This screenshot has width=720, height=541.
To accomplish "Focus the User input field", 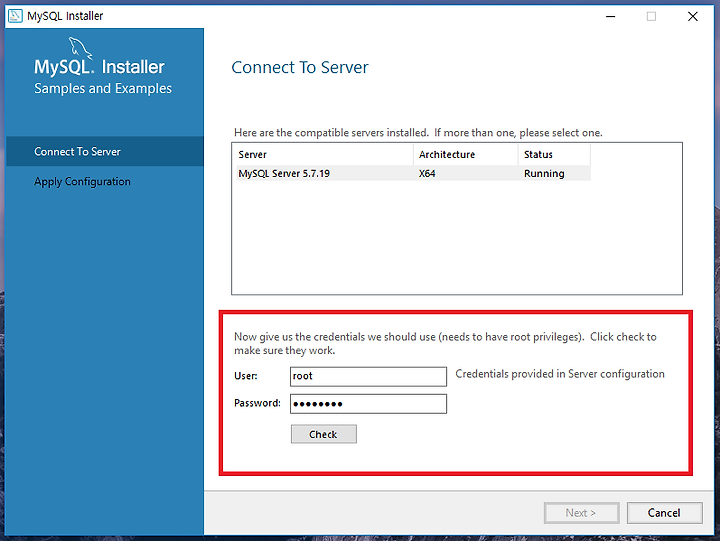I will (x=368, y=376).
